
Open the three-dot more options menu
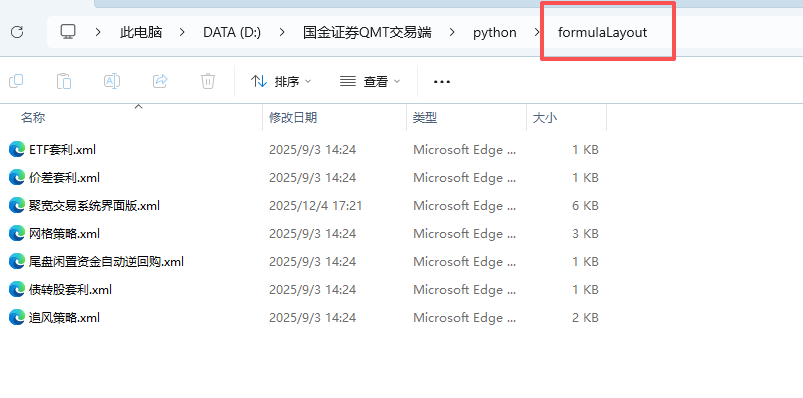pyautogui.click(x=441, y=81)
